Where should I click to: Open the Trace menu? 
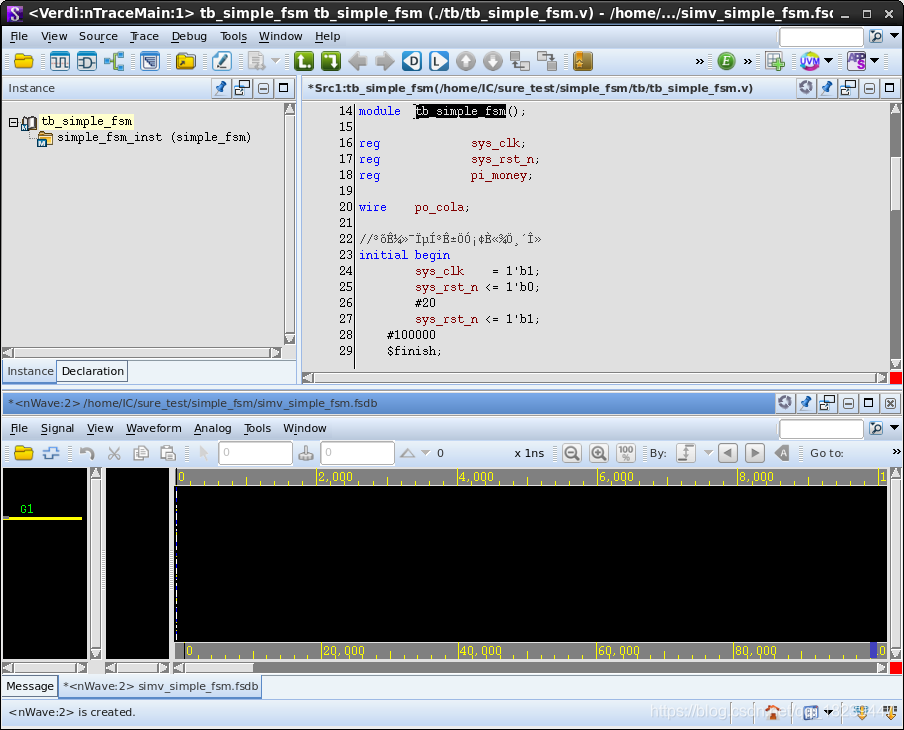click(x=144, y=36)
